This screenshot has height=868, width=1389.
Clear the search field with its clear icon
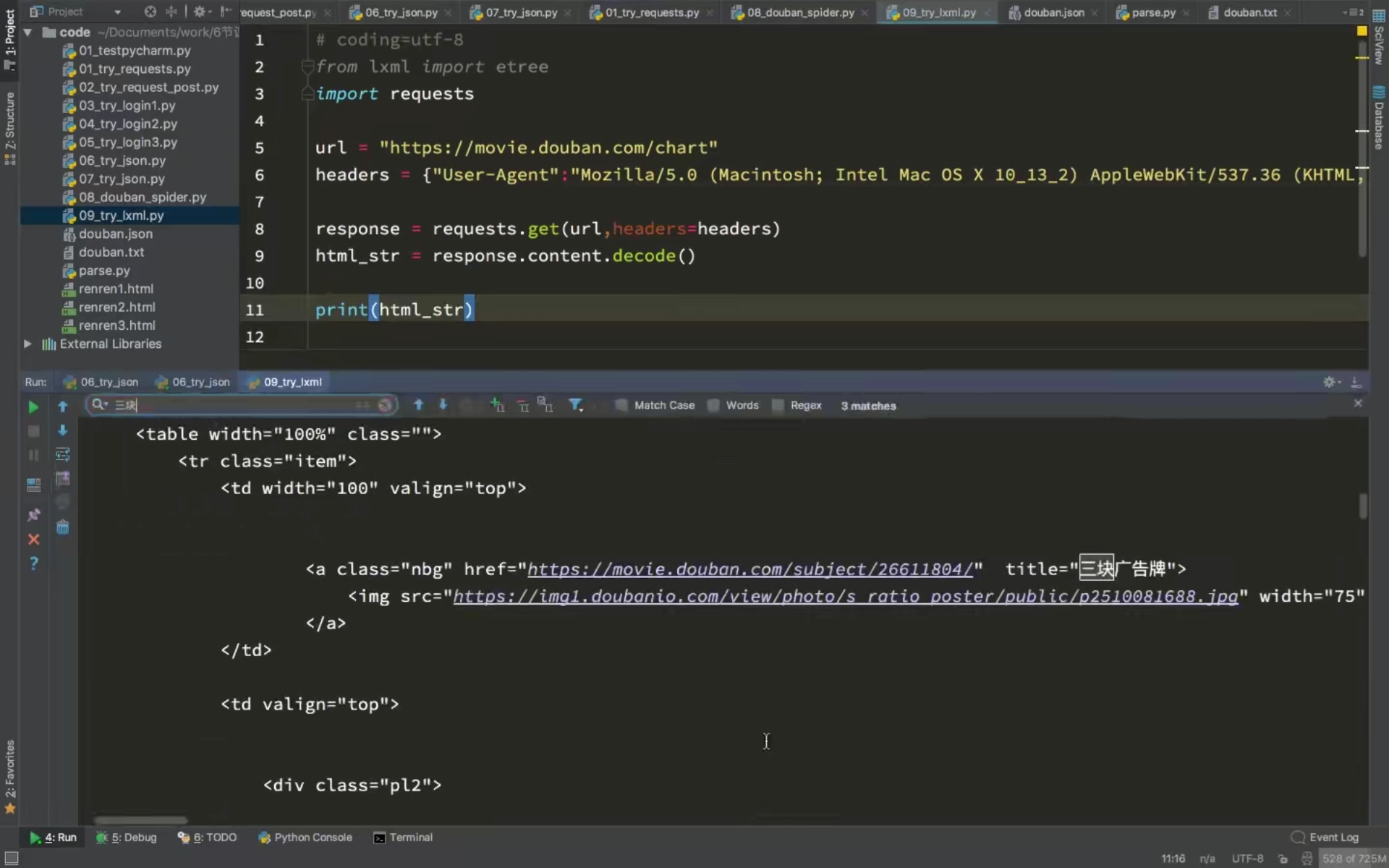click(x=386, y=405)
